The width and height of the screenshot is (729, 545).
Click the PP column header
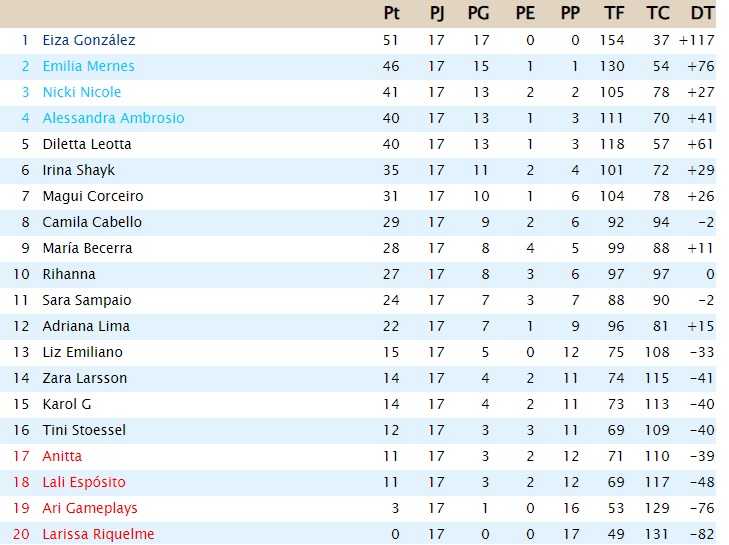point(570,13)
